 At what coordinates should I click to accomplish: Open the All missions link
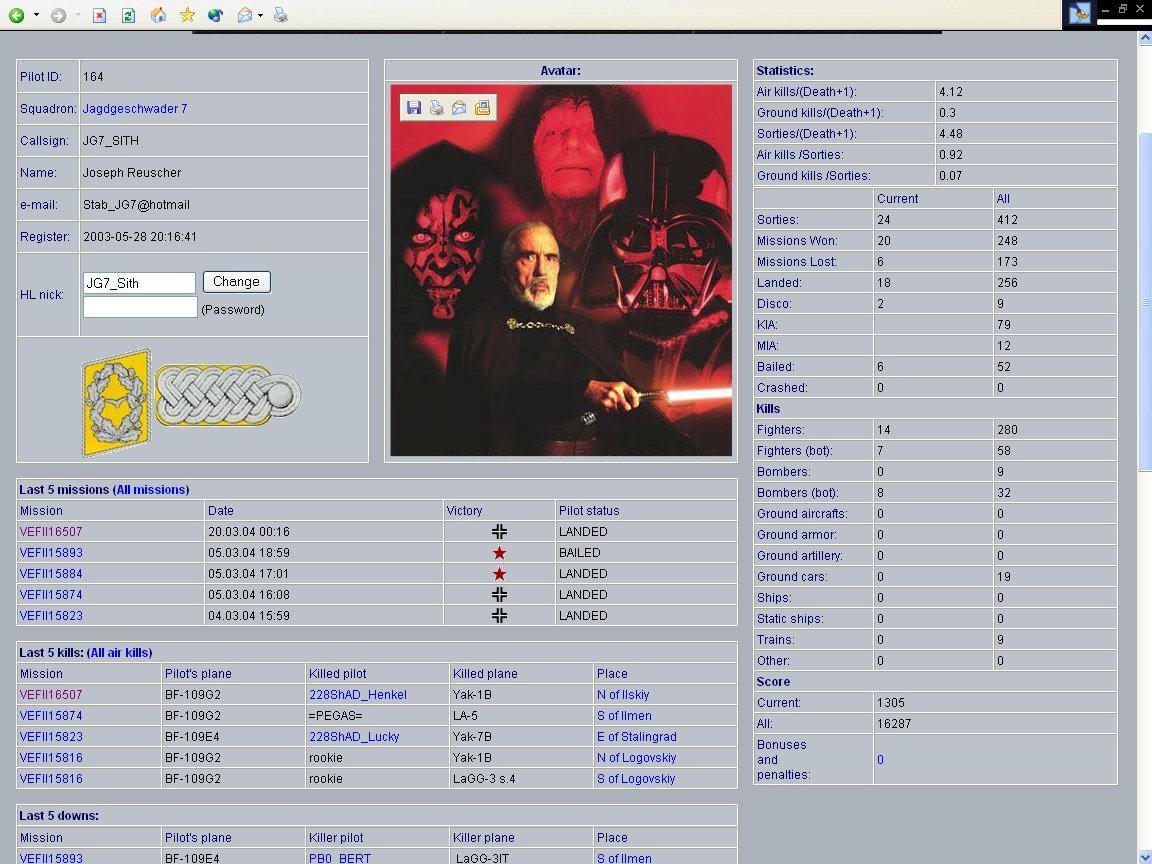151,489
